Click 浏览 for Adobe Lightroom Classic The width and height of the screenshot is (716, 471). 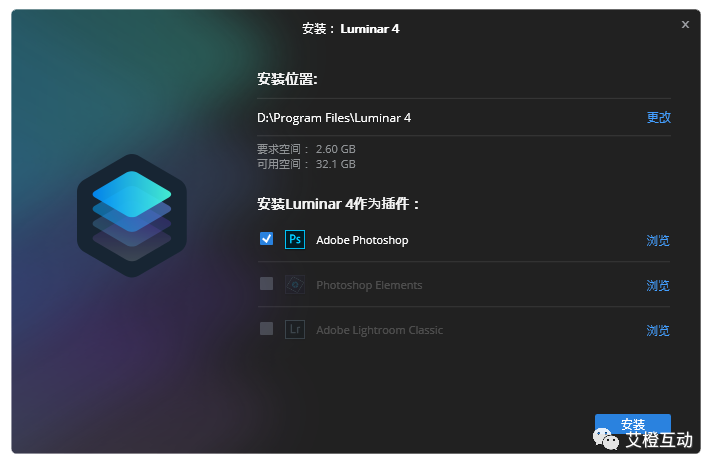point(658,330)
